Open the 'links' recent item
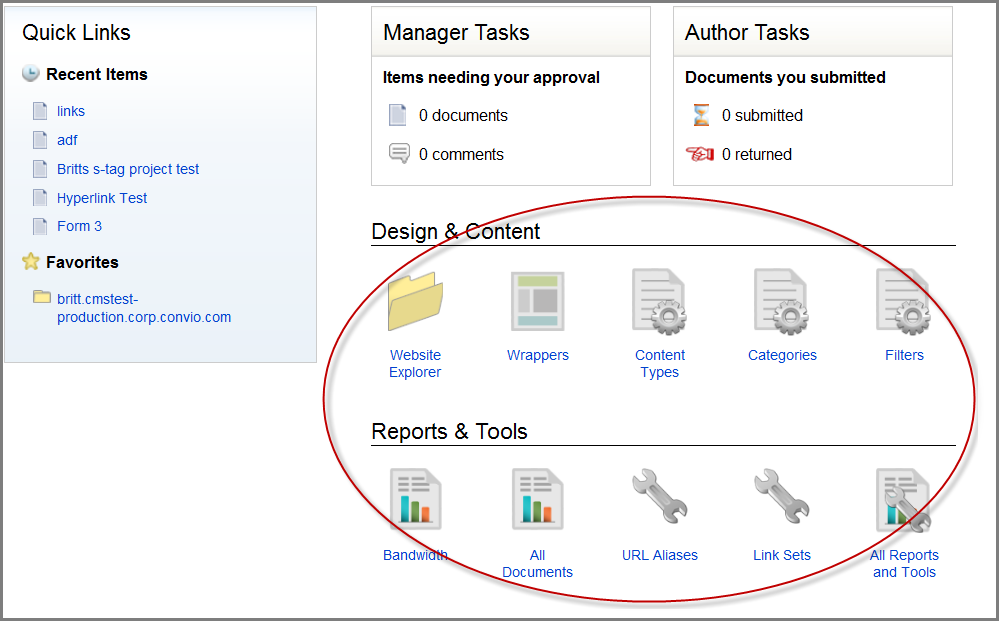This screenshot has height=621, width=999. point(71,111)
